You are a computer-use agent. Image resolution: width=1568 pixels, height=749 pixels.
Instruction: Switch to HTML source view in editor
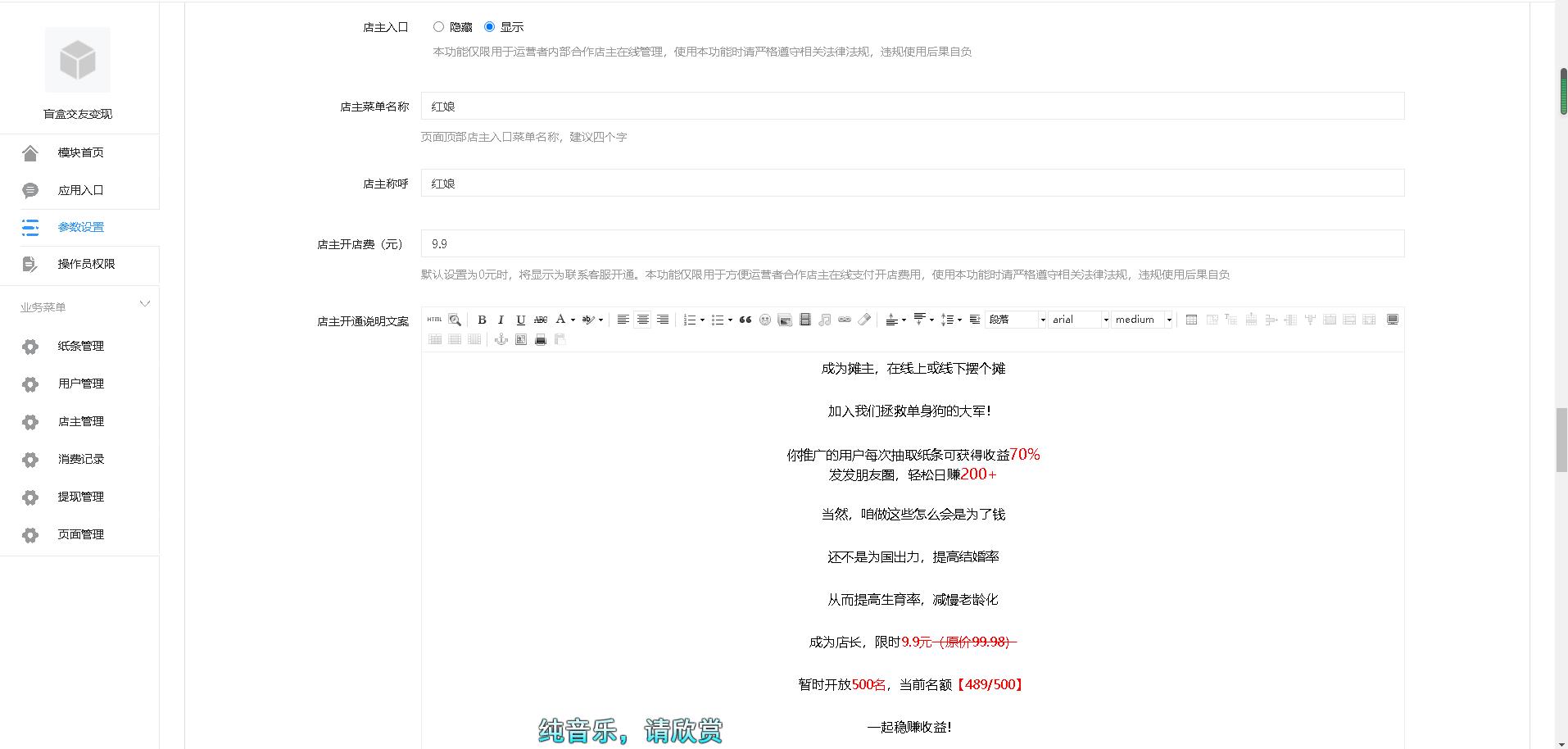tap(434, 320)
